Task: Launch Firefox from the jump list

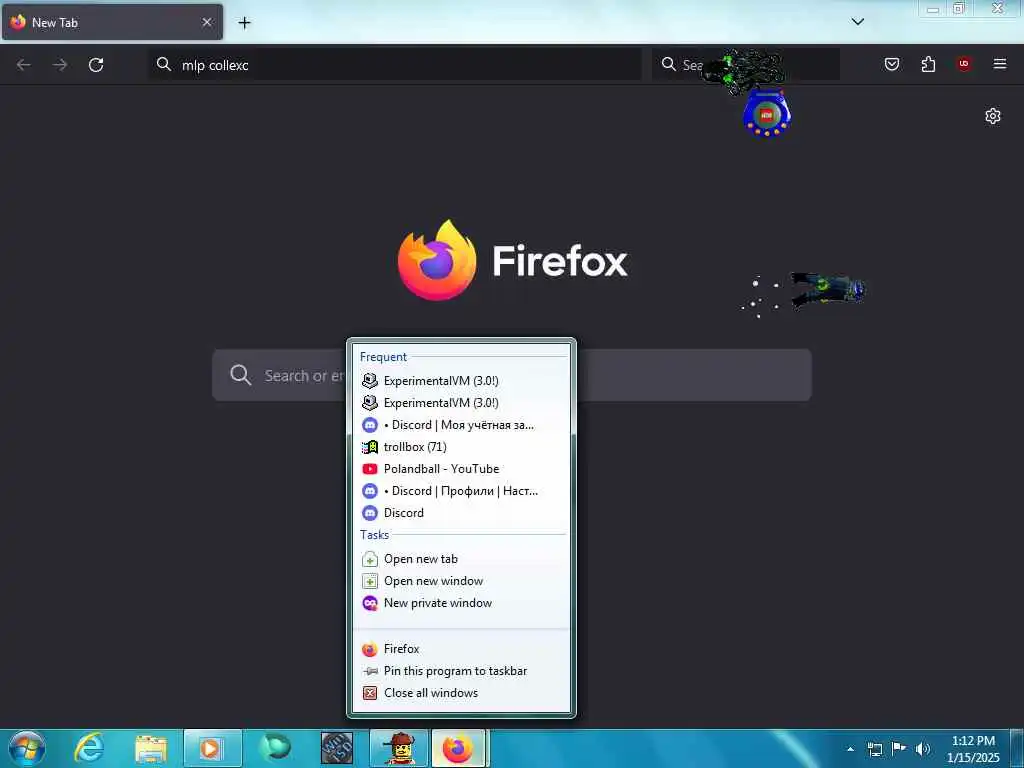Action: point(461,649)
